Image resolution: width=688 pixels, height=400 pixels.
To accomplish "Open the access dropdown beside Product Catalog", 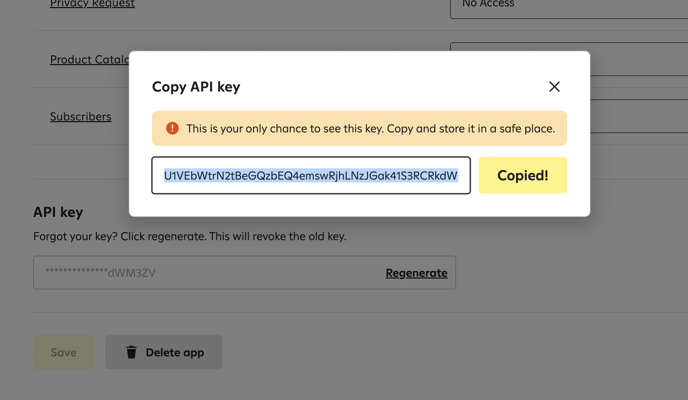I will pyautogui.click(x=639, y=59).
